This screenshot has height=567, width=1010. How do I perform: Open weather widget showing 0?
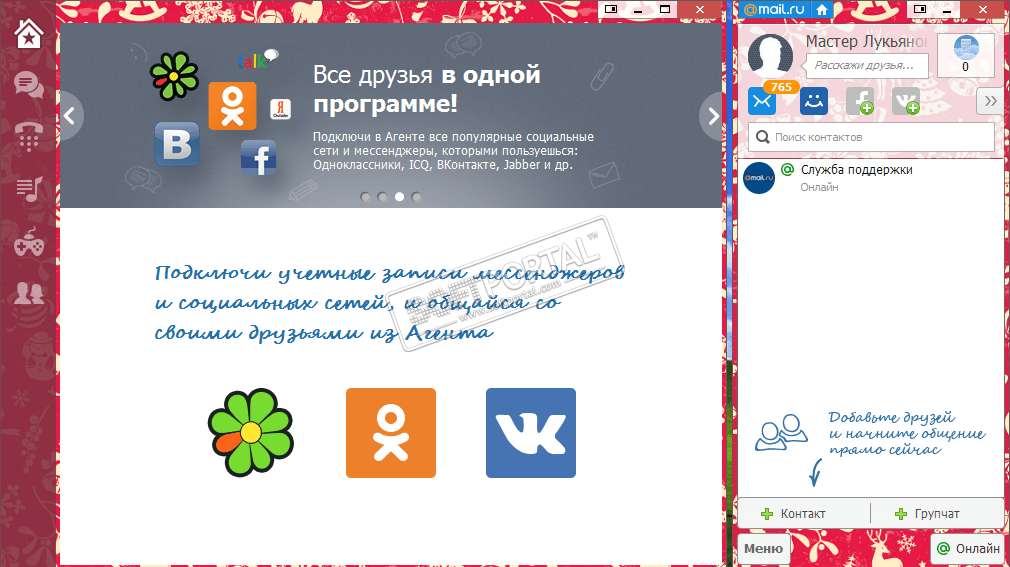coord(966,54)
